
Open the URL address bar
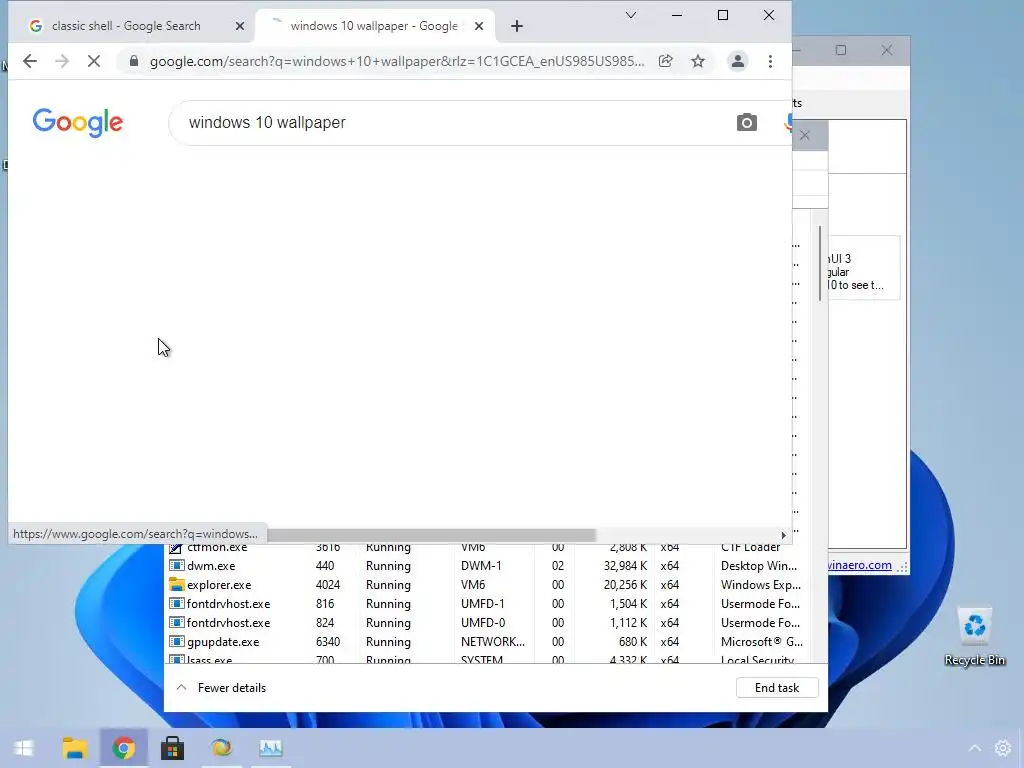pos(396,61)
